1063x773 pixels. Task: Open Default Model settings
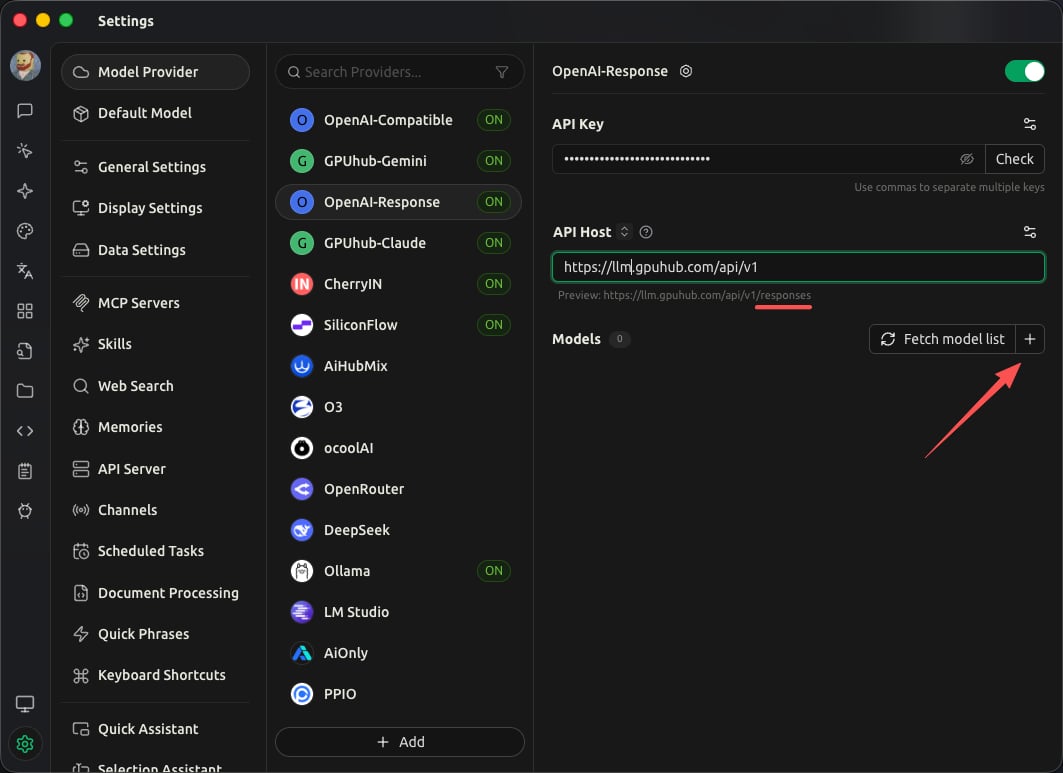coord(155,113)
